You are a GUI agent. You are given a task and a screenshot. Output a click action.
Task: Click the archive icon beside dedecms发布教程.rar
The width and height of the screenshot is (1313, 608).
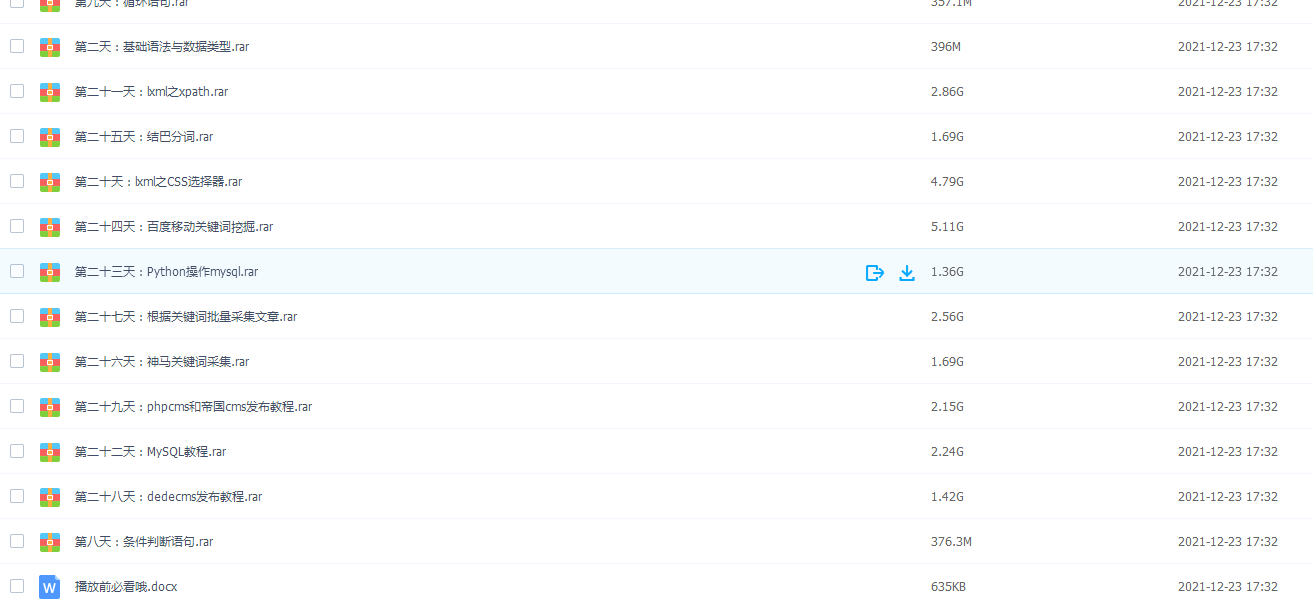[50, 497]
